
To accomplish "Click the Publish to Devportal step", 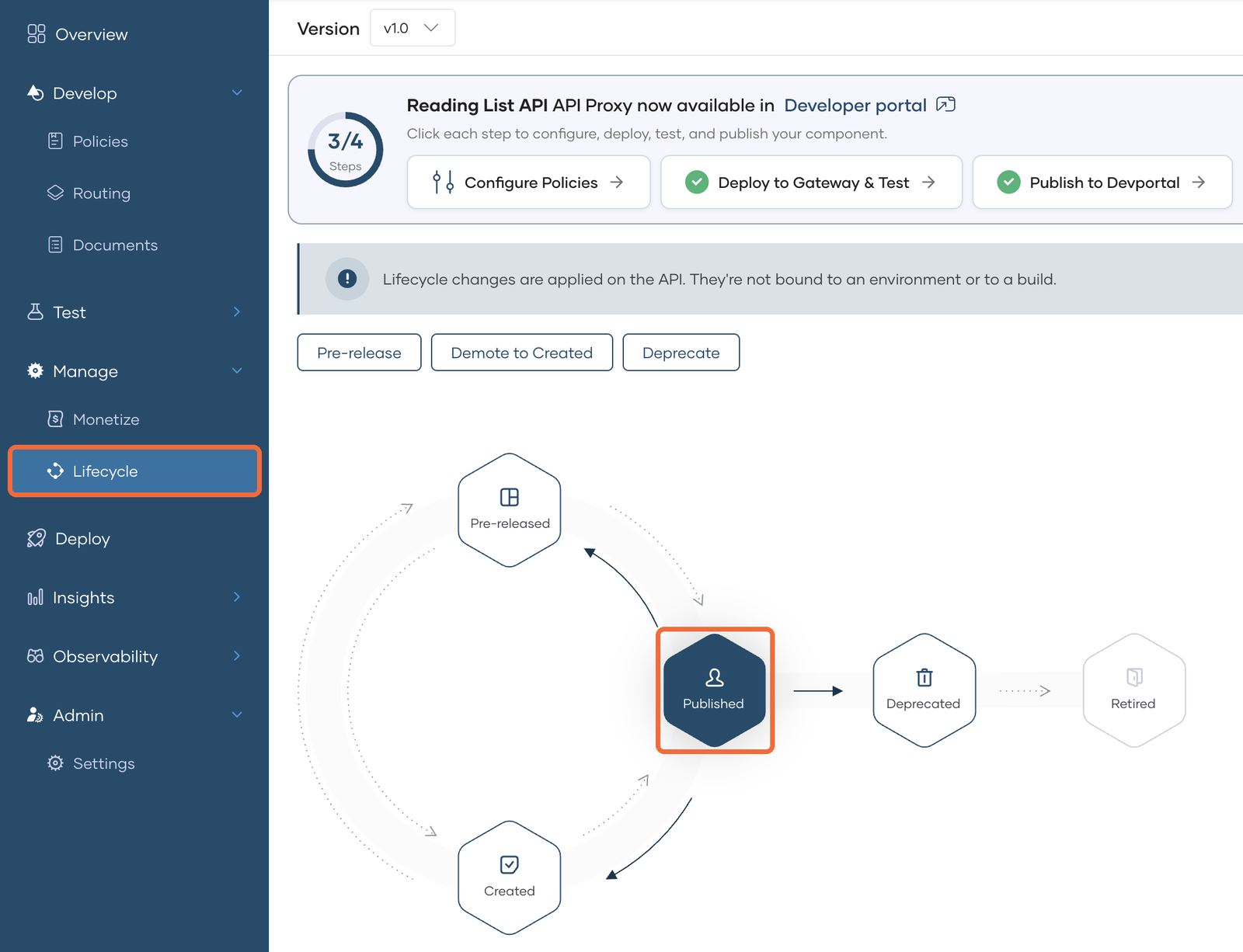I will [x=1102, y=182].
